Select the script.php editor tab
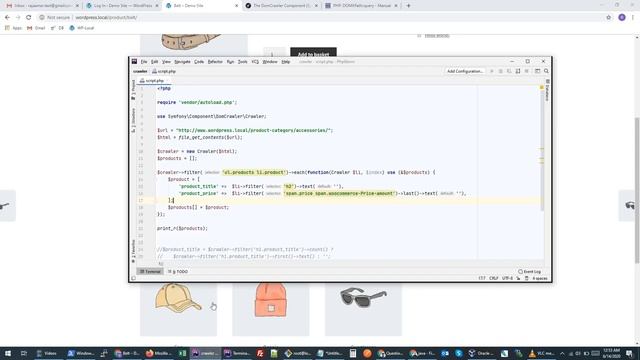640x360 pixels. coord(154,81)
